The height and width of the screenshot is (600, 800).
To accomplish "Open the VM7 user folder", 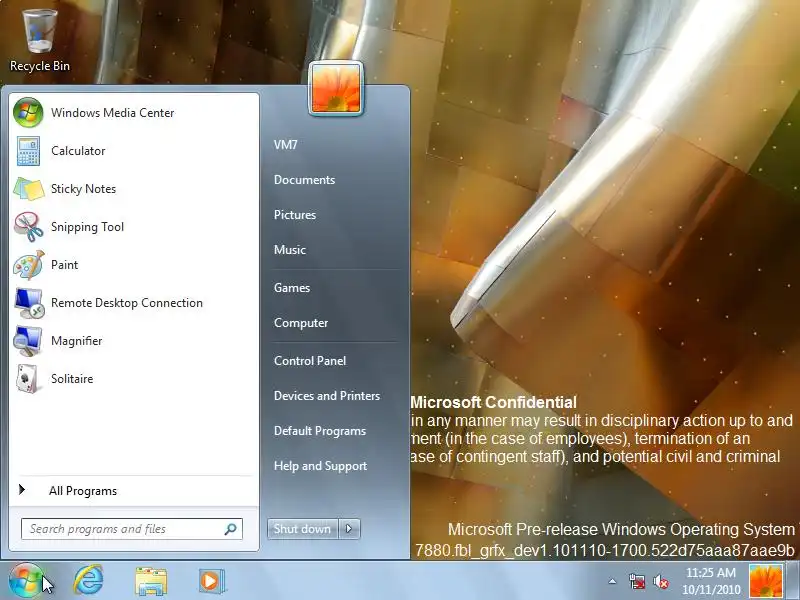I will coord(286,145).
